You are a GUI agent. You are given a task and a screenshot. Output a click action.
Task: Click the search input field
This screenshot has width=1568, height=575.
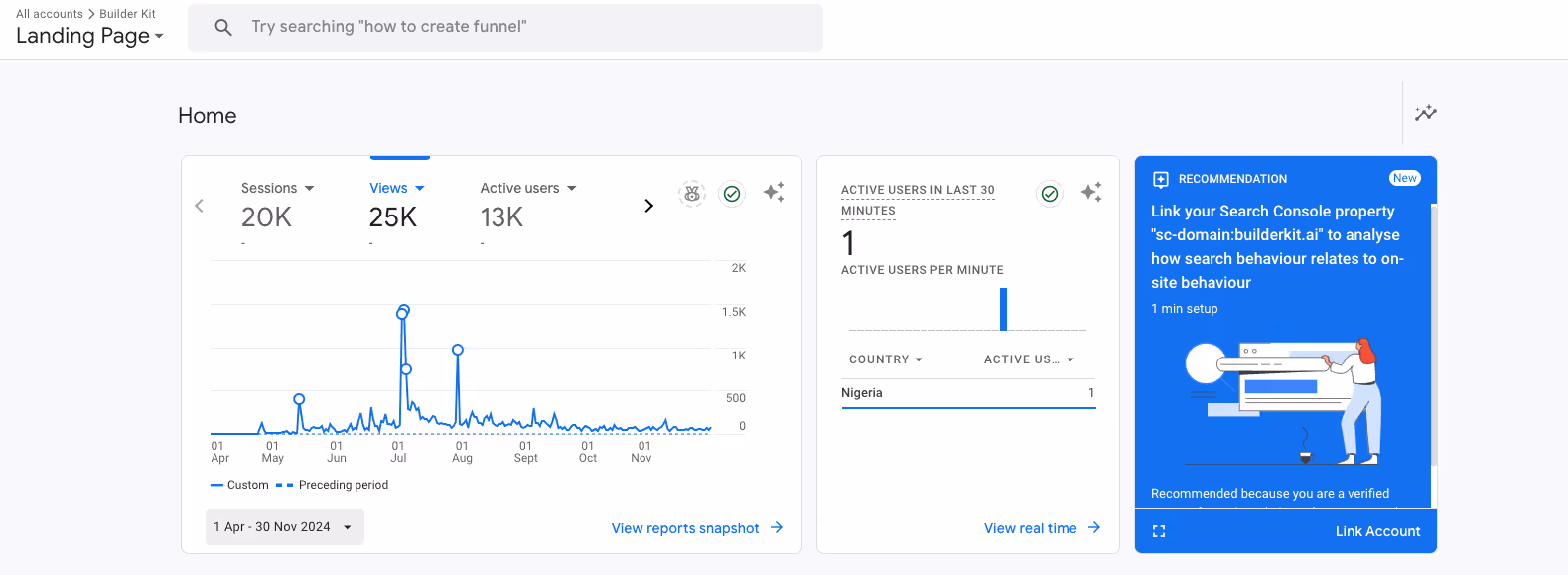point(505,28)
